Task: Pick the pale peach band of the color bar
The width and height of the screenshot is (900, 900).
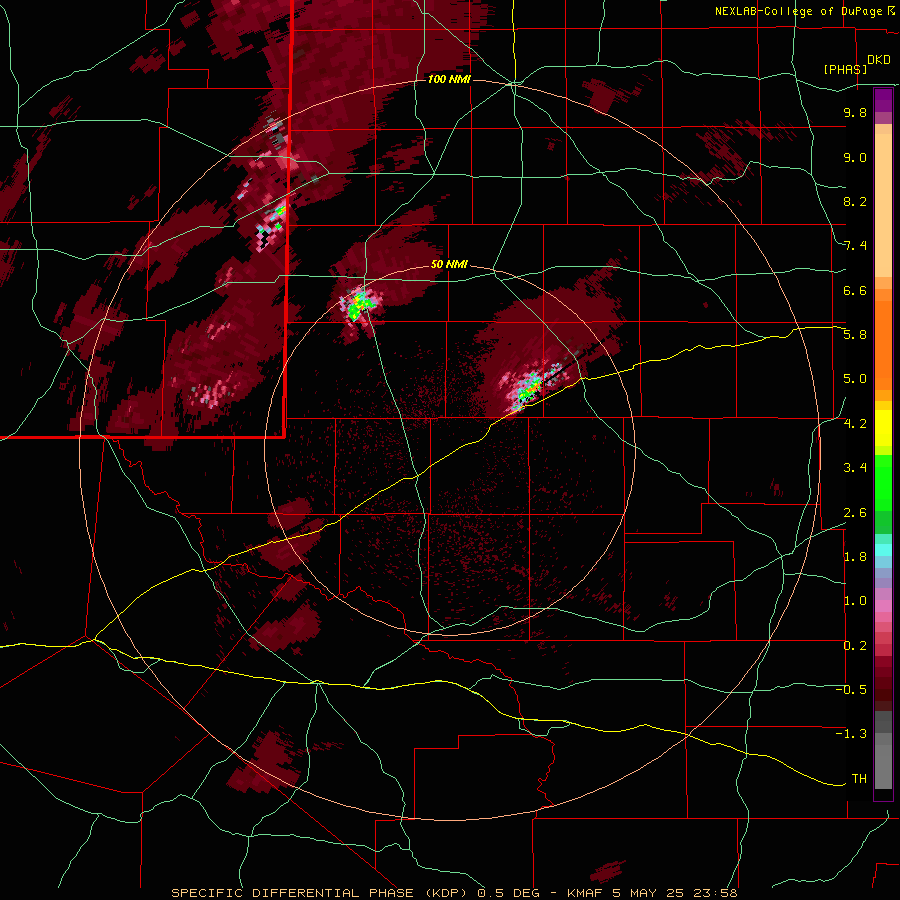Action: pos(883,205)
